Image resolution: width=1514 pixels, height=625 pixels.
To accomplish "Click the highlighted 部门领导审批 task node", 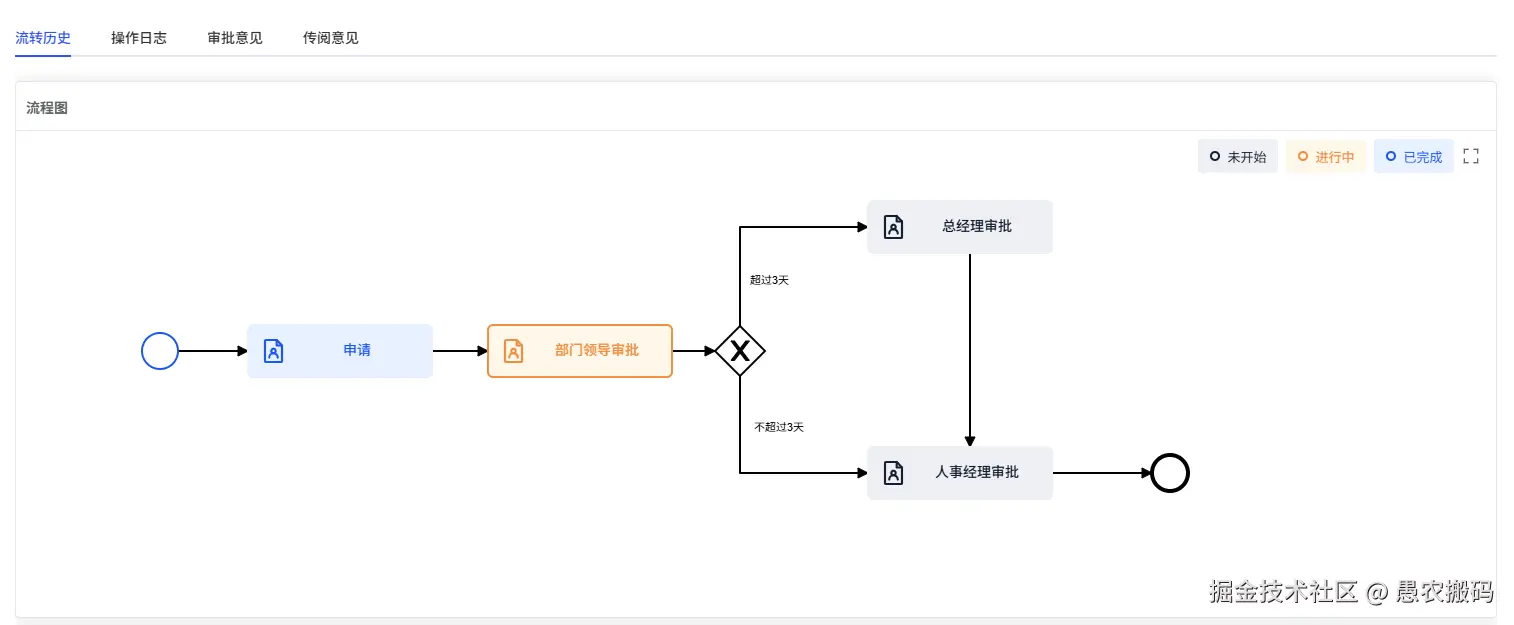I will click(580, 350).
